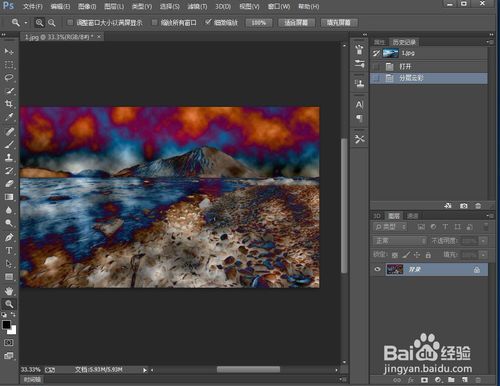Screen dimensions: 500x386
Task: Click Zoom Out icon in options bar
Action: pyautogui.click(x=52, y=23)
